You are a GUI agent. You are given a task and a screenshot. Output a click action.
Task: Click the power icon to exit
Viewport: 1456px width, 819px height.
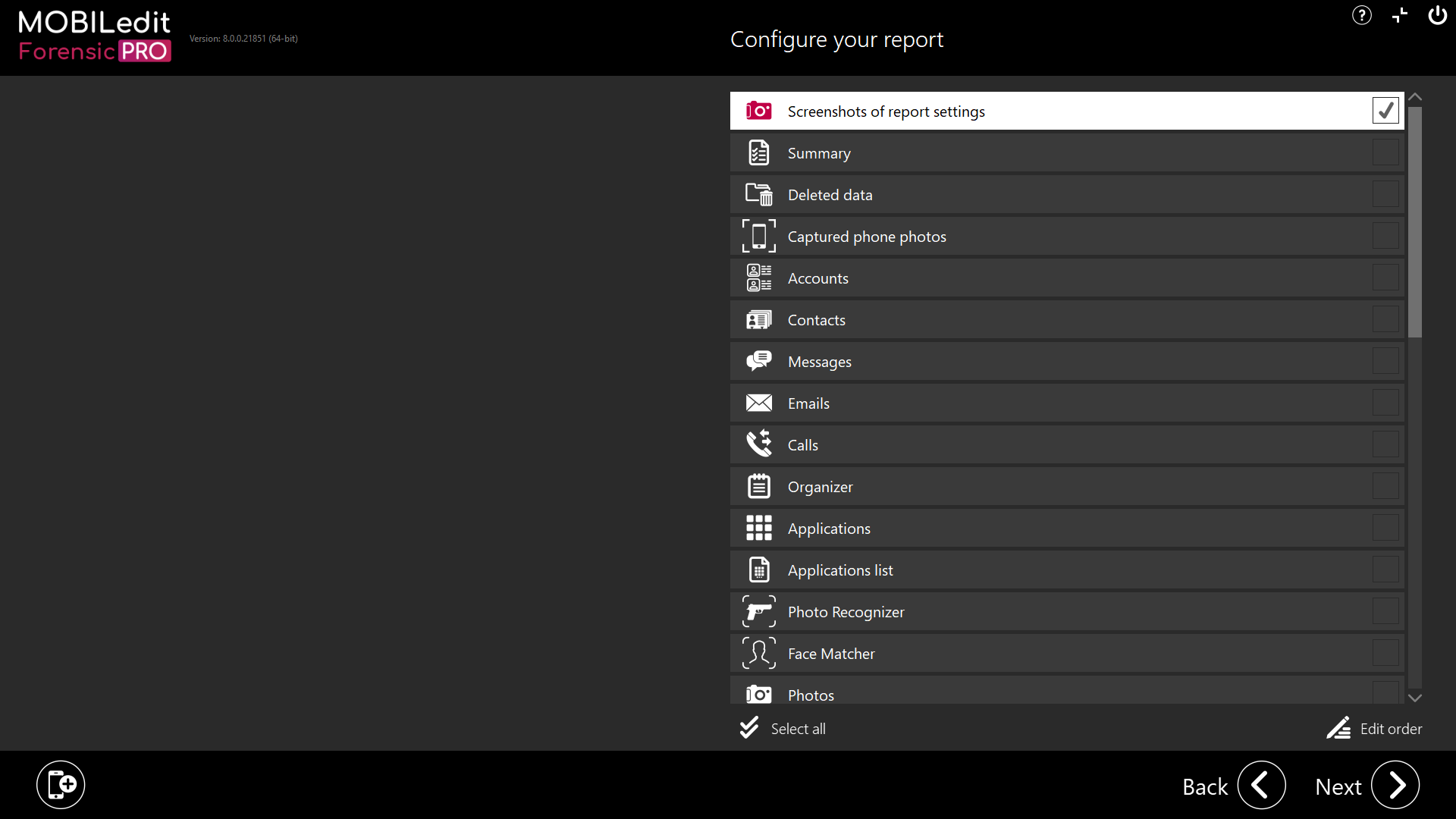pyautogui.click(x=1437, y=15)
